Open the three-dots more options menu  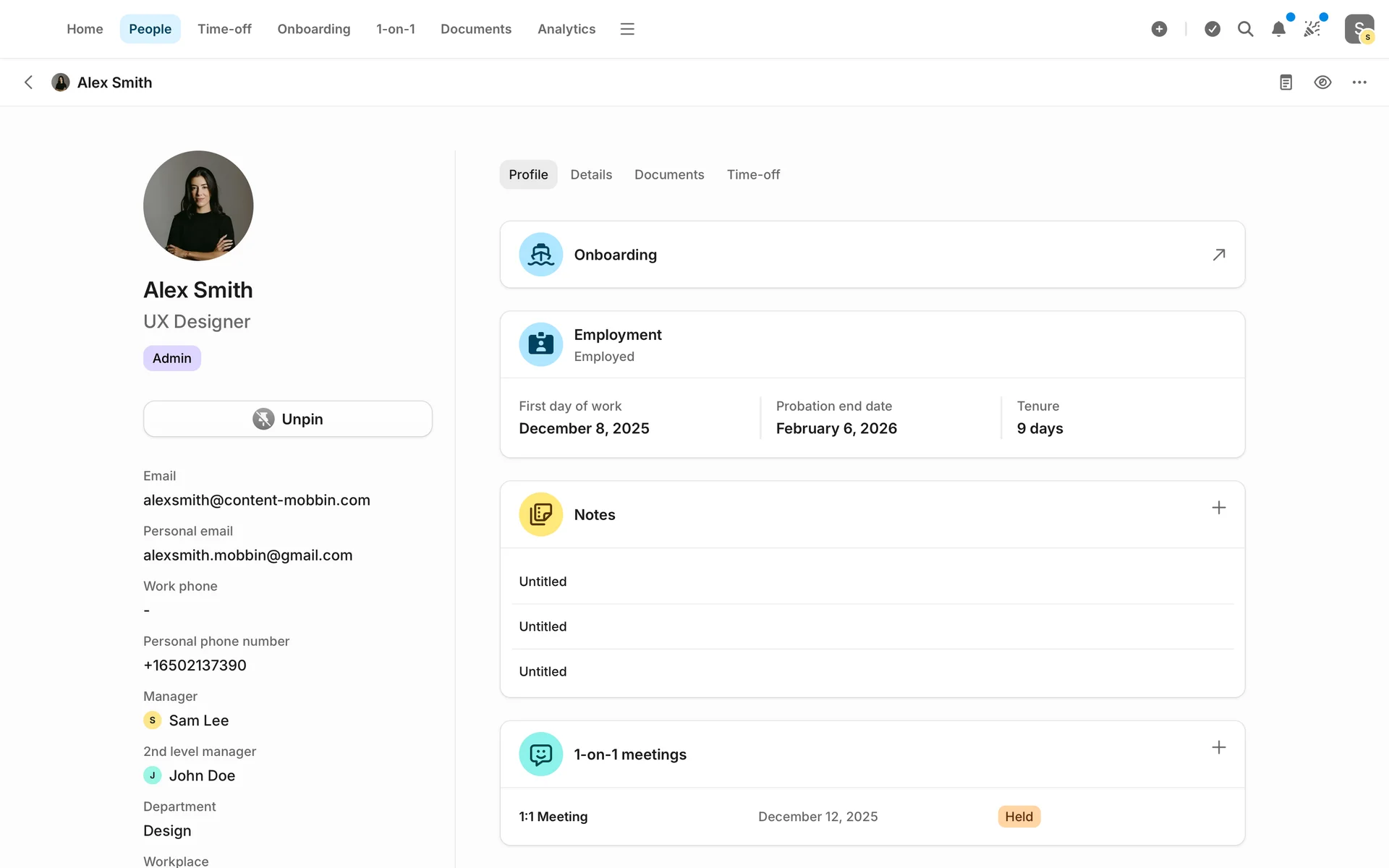tap(1359, 82)
